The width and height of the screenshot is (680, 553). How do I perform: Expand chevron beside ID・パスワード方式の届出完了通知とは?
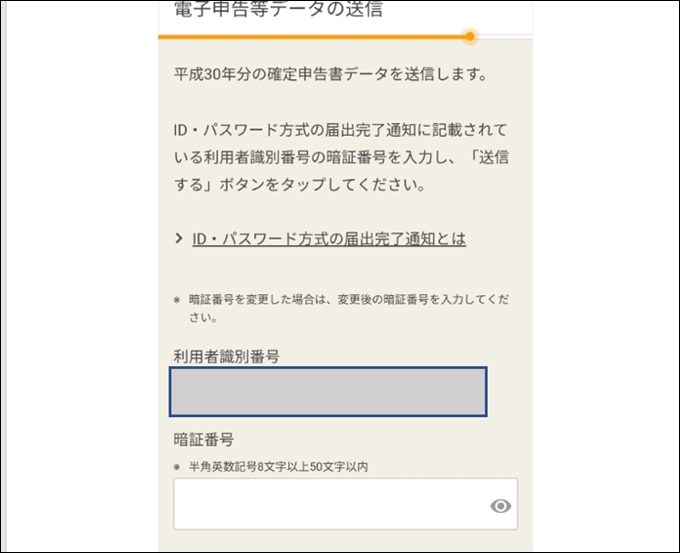[x=179, y=239]
